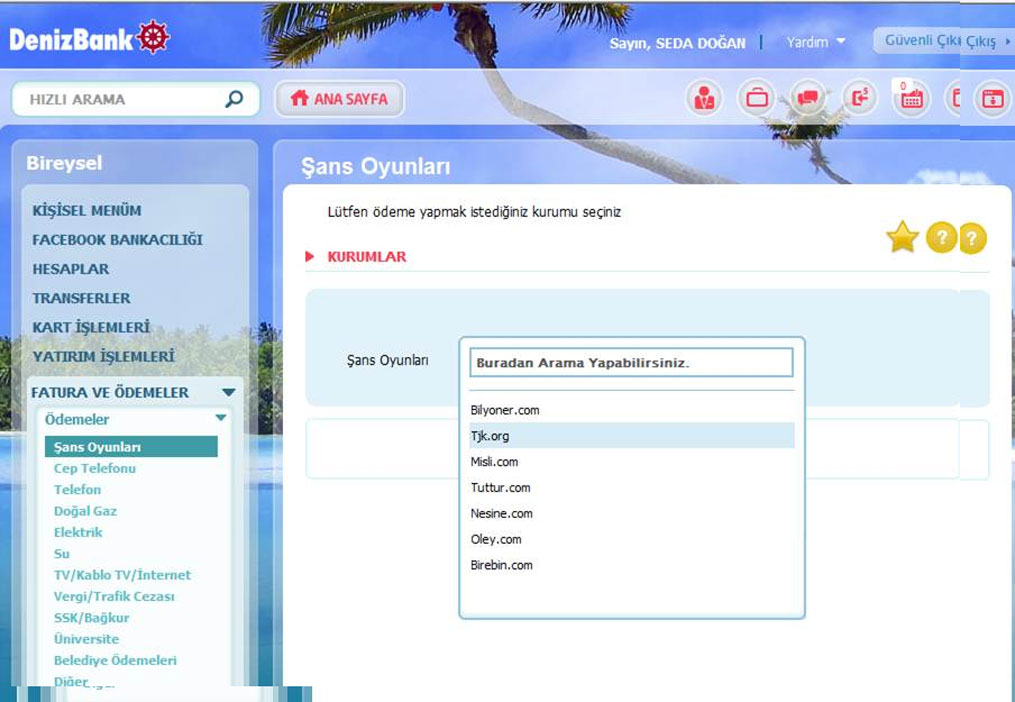Collapse the FATURA VE ÖDEMELER arrow
Viewport: 1015px width, 702px height.
coord(229,392)
